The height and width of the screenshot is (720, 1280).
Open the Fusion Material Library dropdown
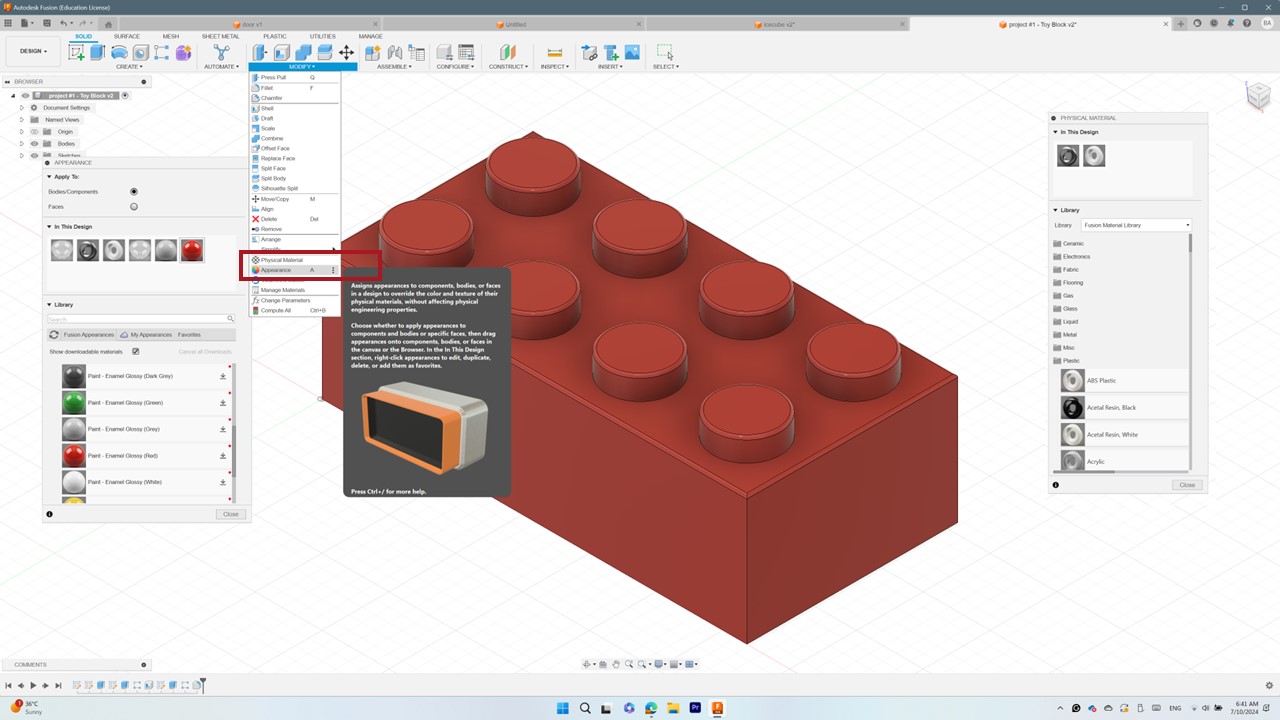tap(1137, 225)
